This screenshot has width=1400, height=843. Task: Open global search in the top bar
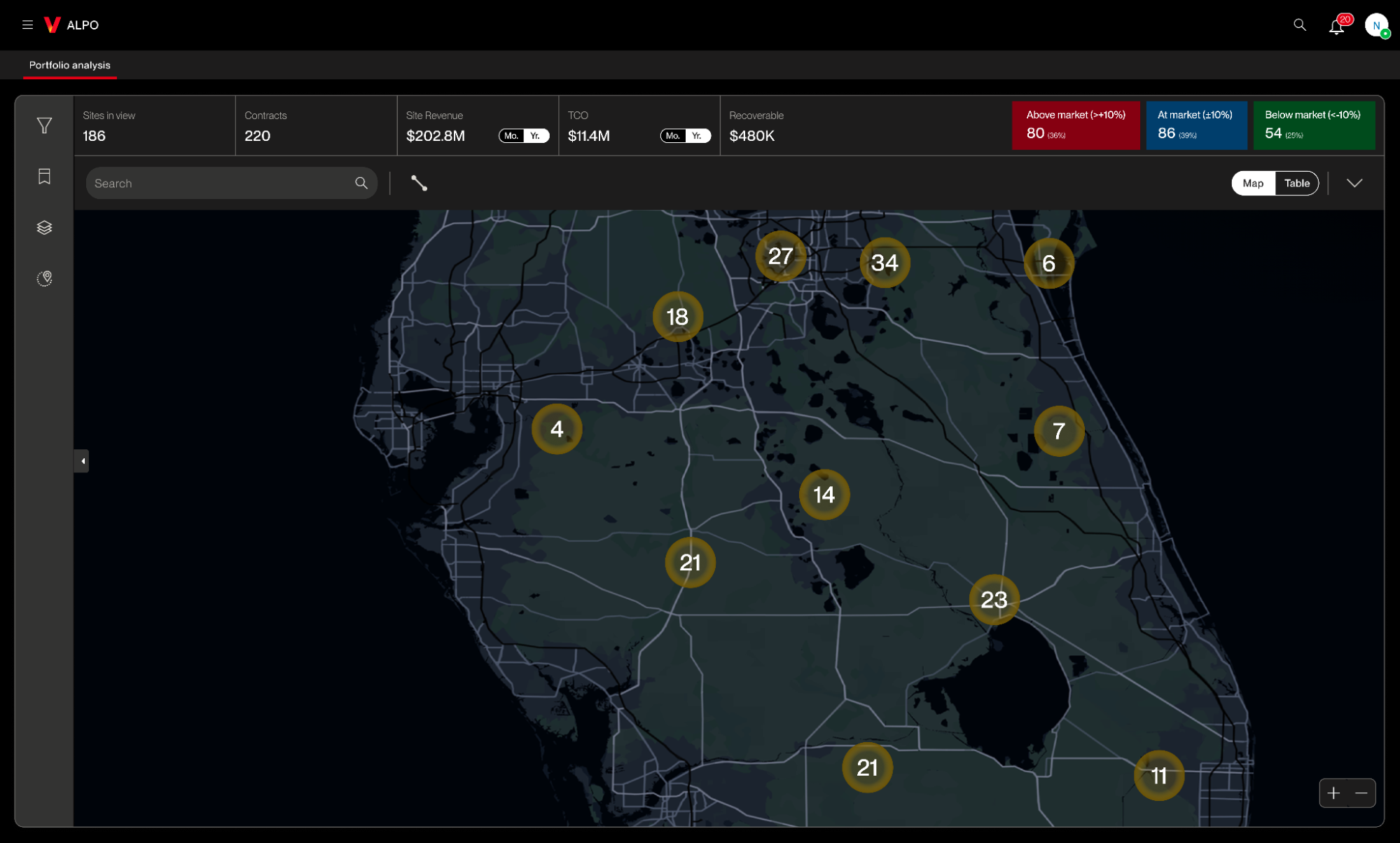point(1300,25)
